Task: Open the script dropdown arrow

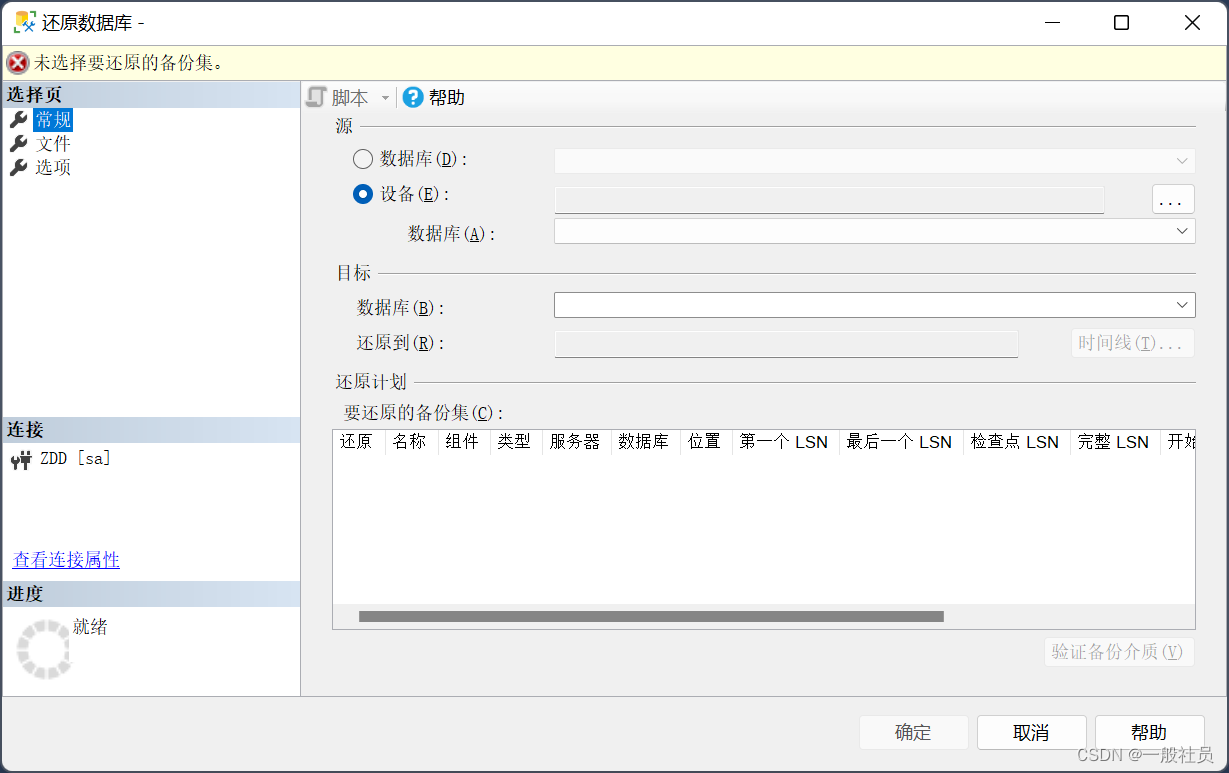Action: [385, 98]
